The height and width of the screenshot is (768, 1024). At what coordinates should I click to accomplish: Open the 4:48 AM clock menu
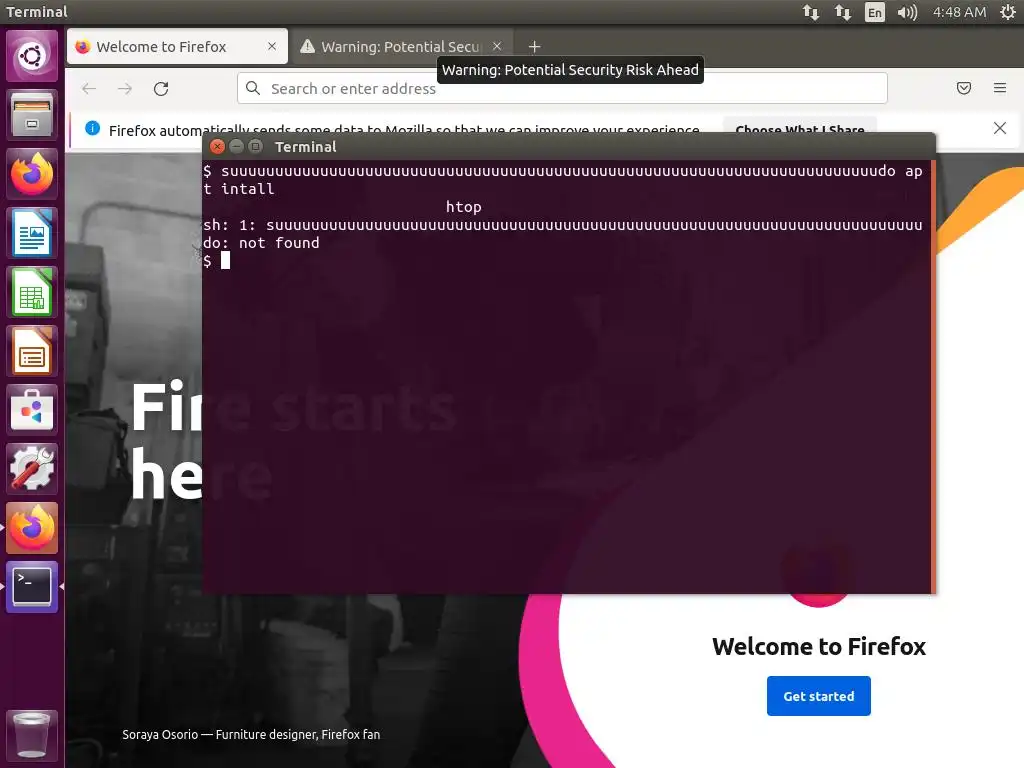click(959, 12)
